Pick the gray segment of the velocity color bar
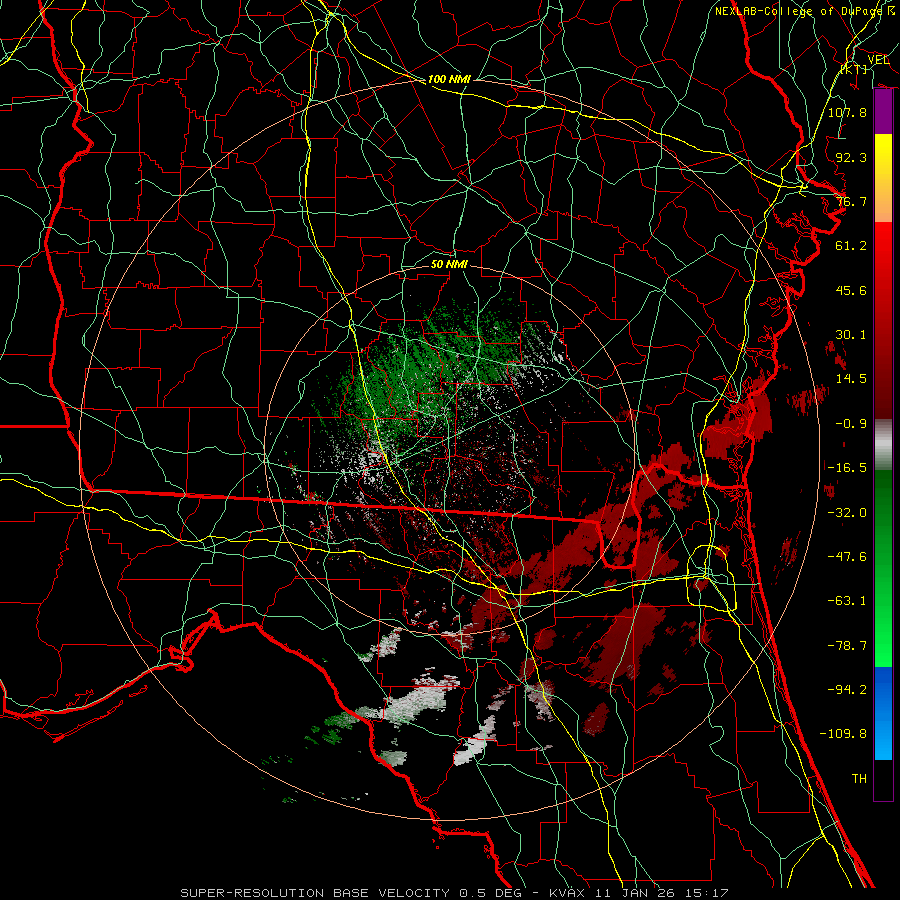900x900 pixels. click(x=883, y=445)
